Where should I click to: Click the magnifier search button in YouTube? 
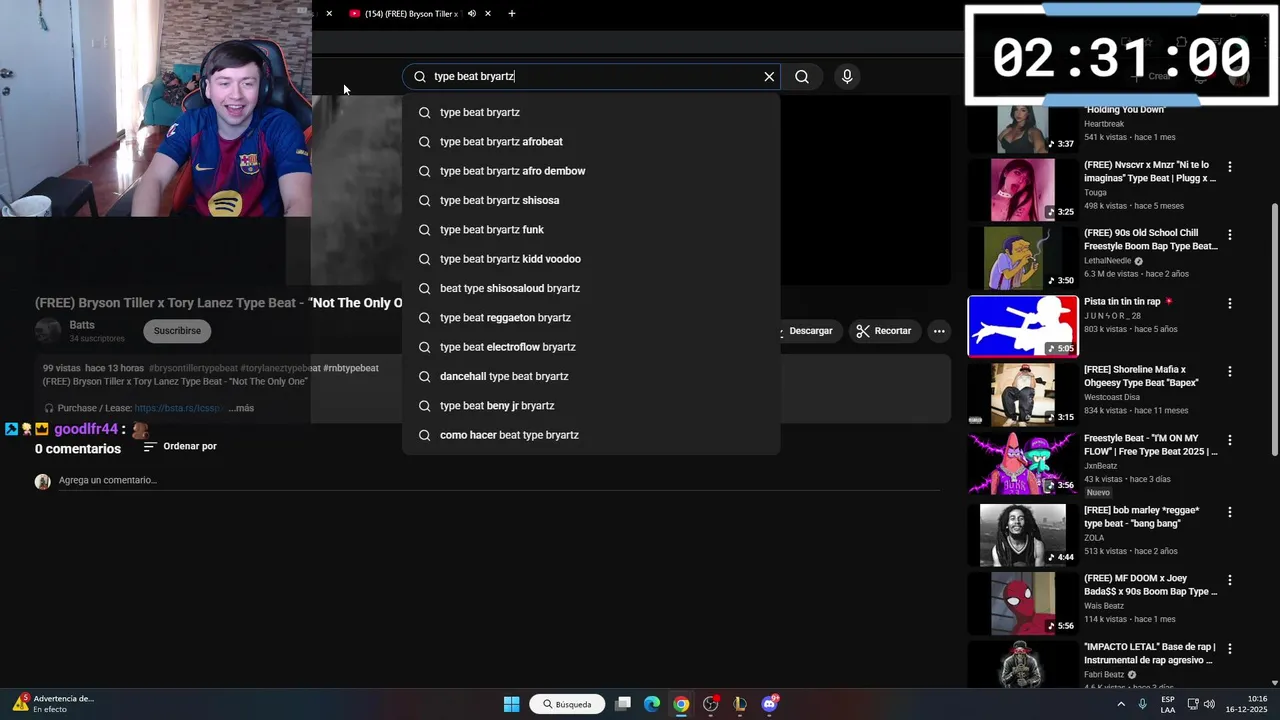coord(802,77)
